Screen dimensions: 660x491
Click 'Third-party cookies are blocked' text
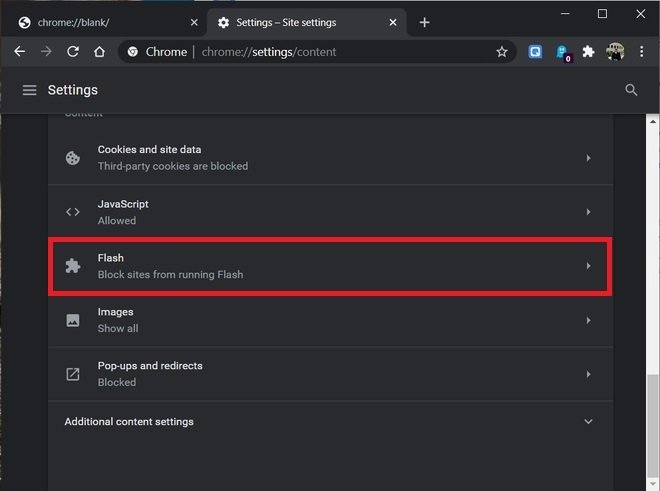(x=173, y=166)
